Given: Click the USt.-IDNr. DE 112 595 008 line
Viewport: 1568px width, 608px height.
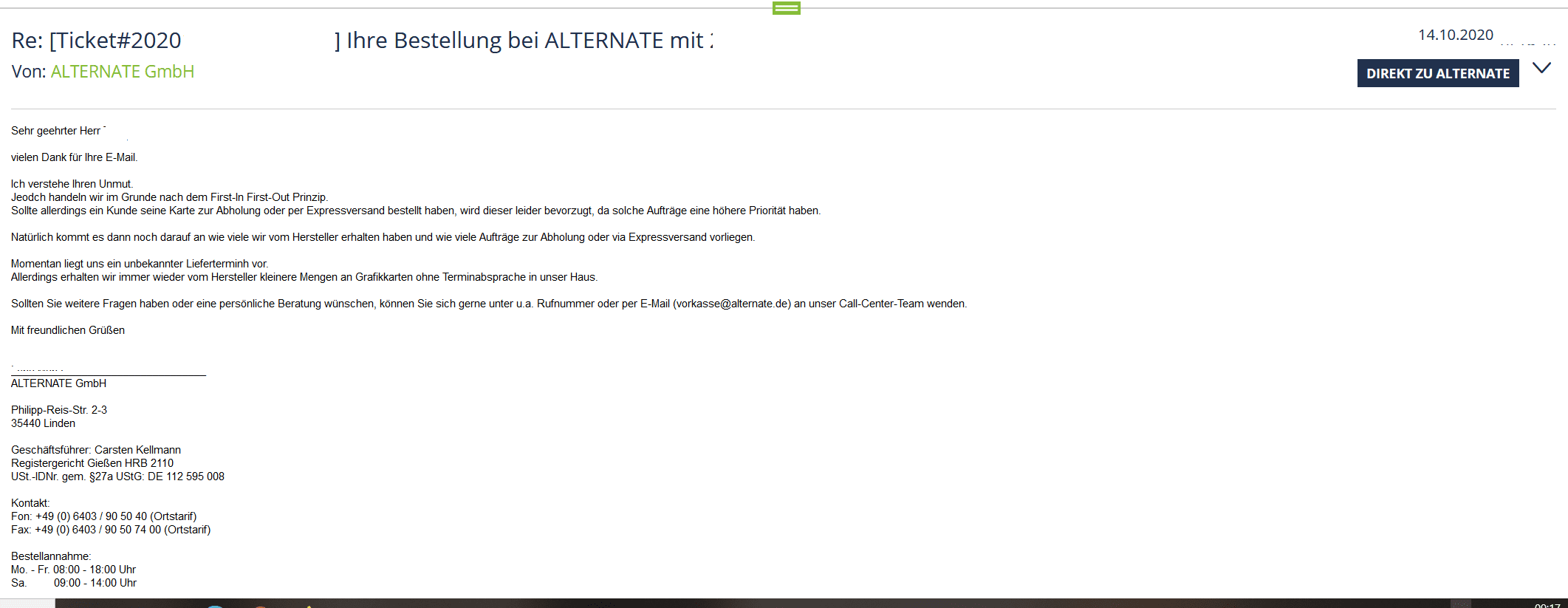Looking at the screenshot, I should tap(118, 477).
